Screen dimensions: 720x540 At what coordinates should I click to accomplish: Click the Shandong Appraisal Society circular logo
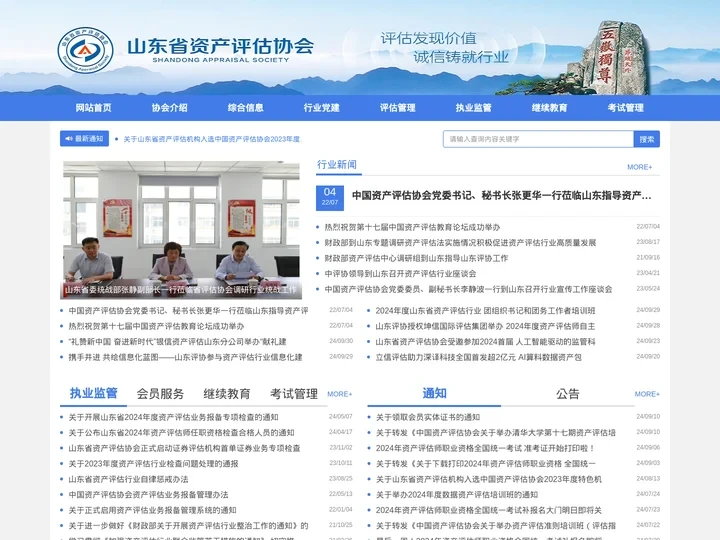point(85,51)
